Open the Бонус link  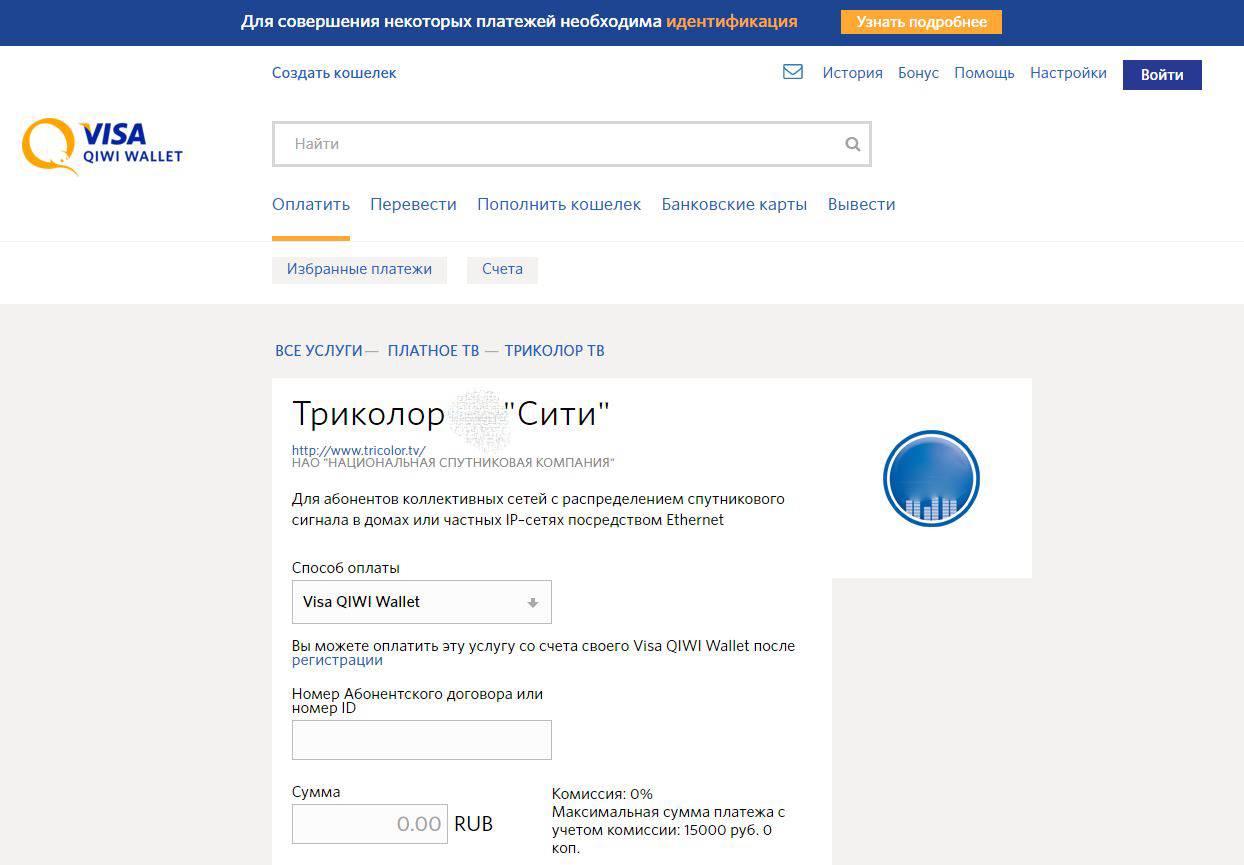[x=918, y=73]
